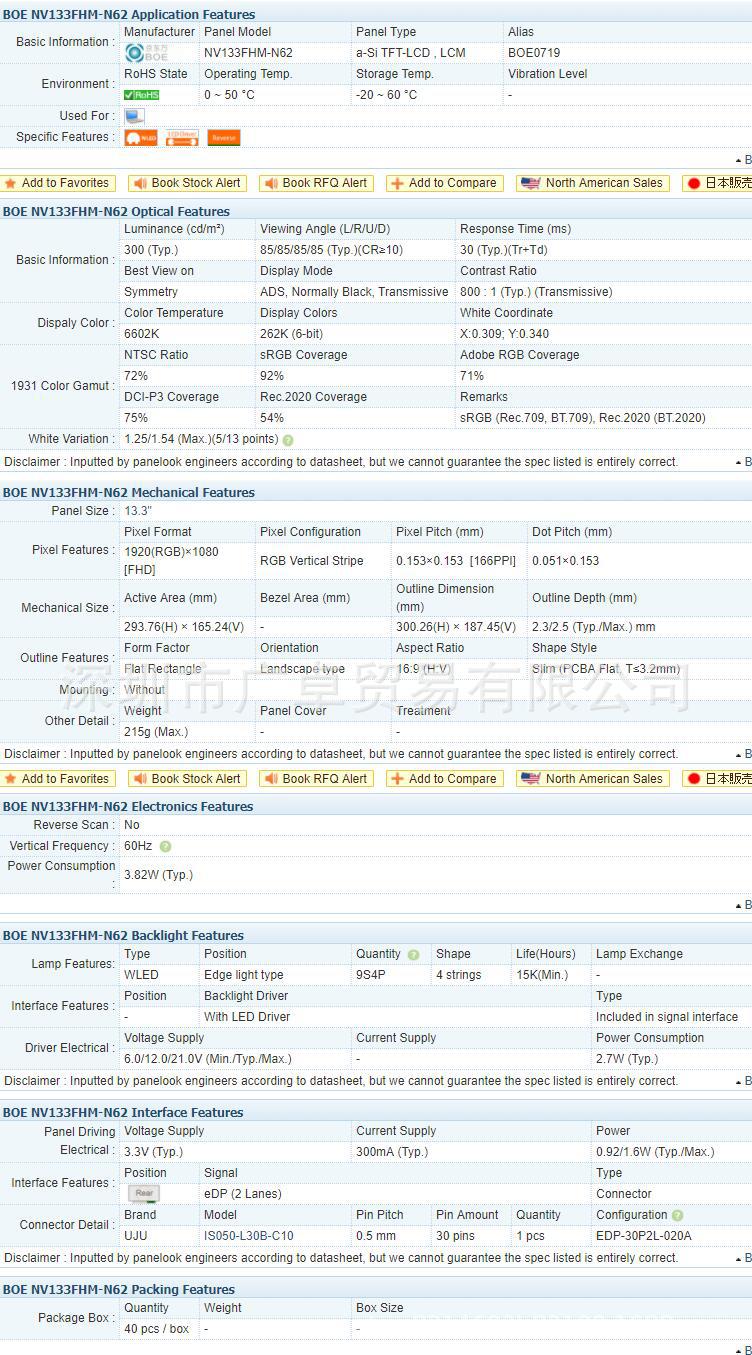Click Add to Compare above Electronics Features
The width and height of the screenshot is (752, 1355).
444,779
